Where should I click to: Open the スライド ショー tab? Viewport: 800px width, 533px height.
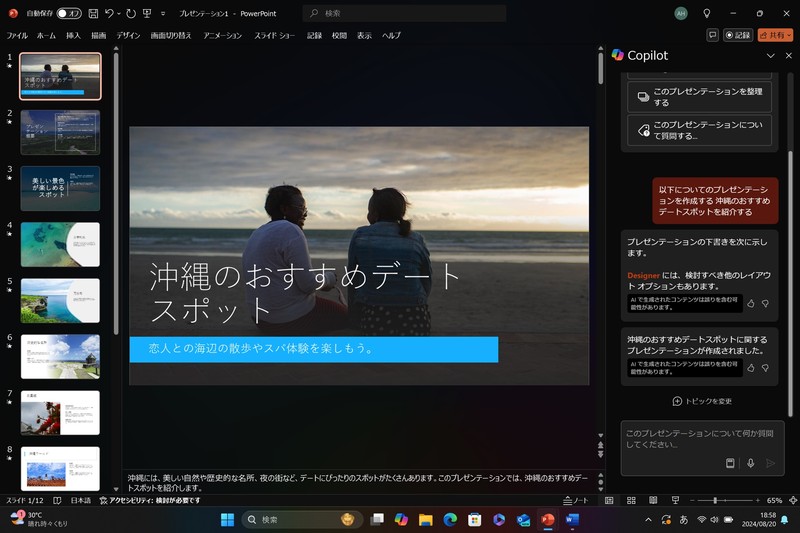click(274, 35)
